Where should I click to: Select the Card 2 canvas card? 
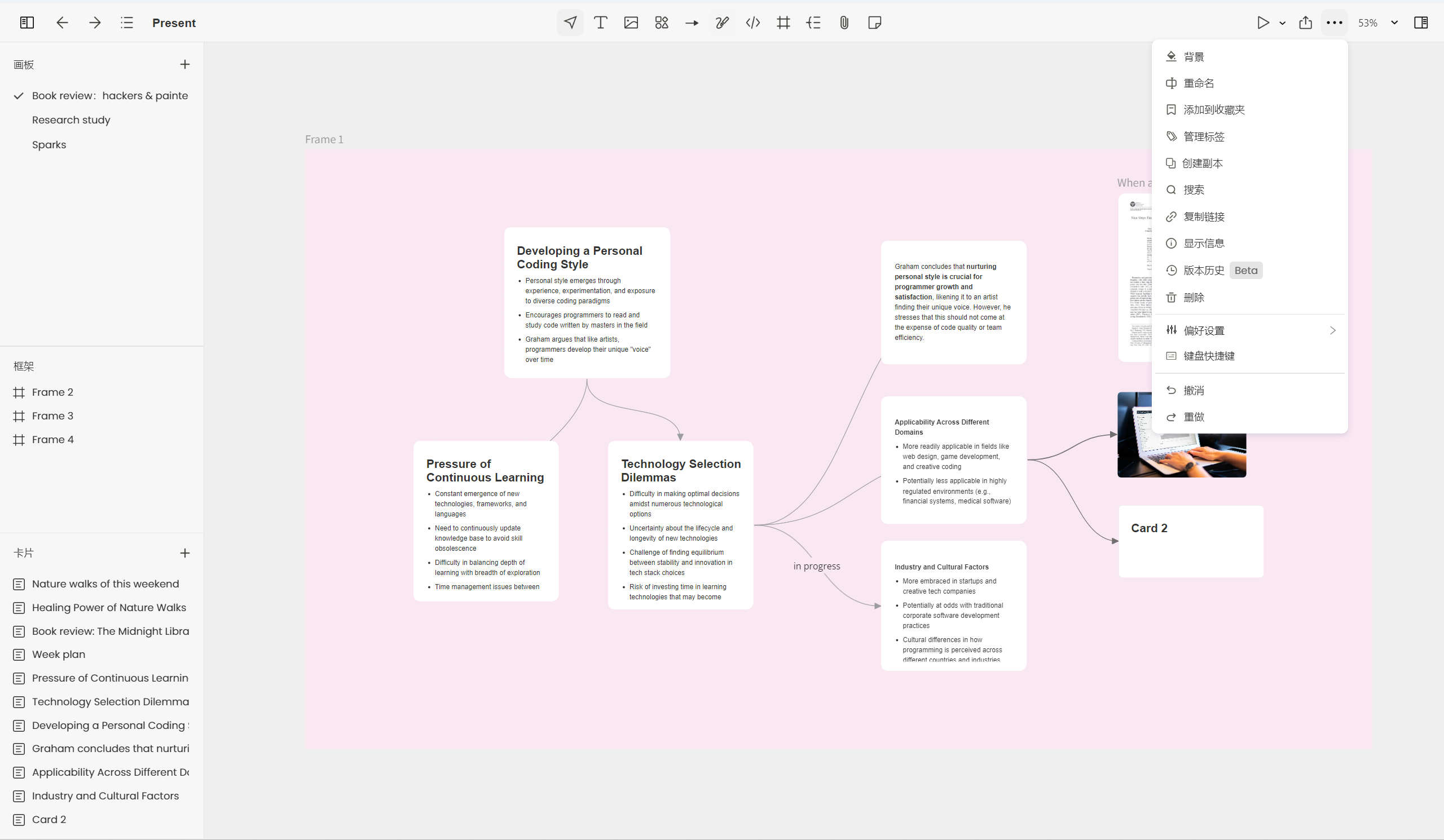coord(1191,541)
